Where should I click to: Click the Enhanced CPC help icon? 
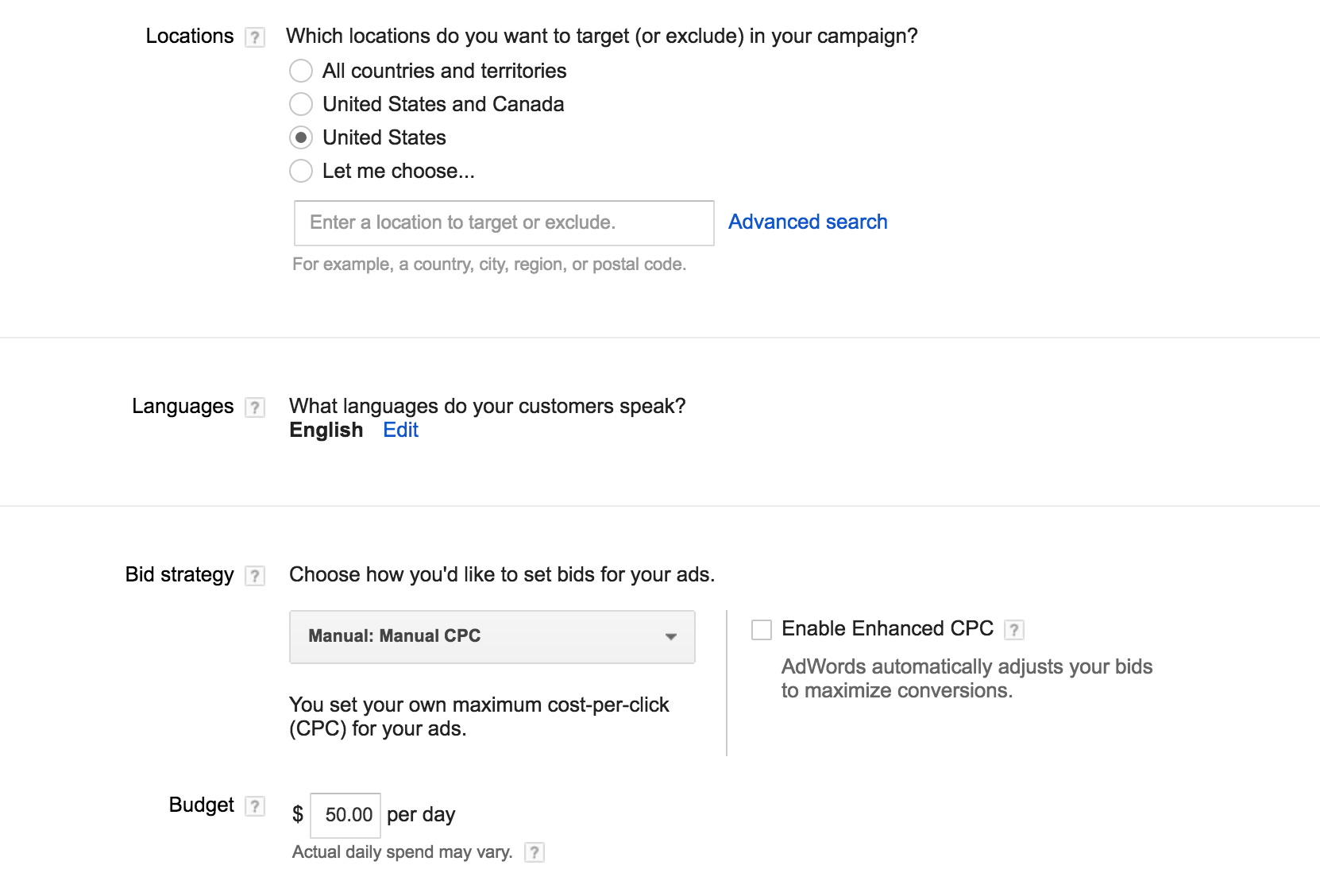click(x=1013, y=630)
